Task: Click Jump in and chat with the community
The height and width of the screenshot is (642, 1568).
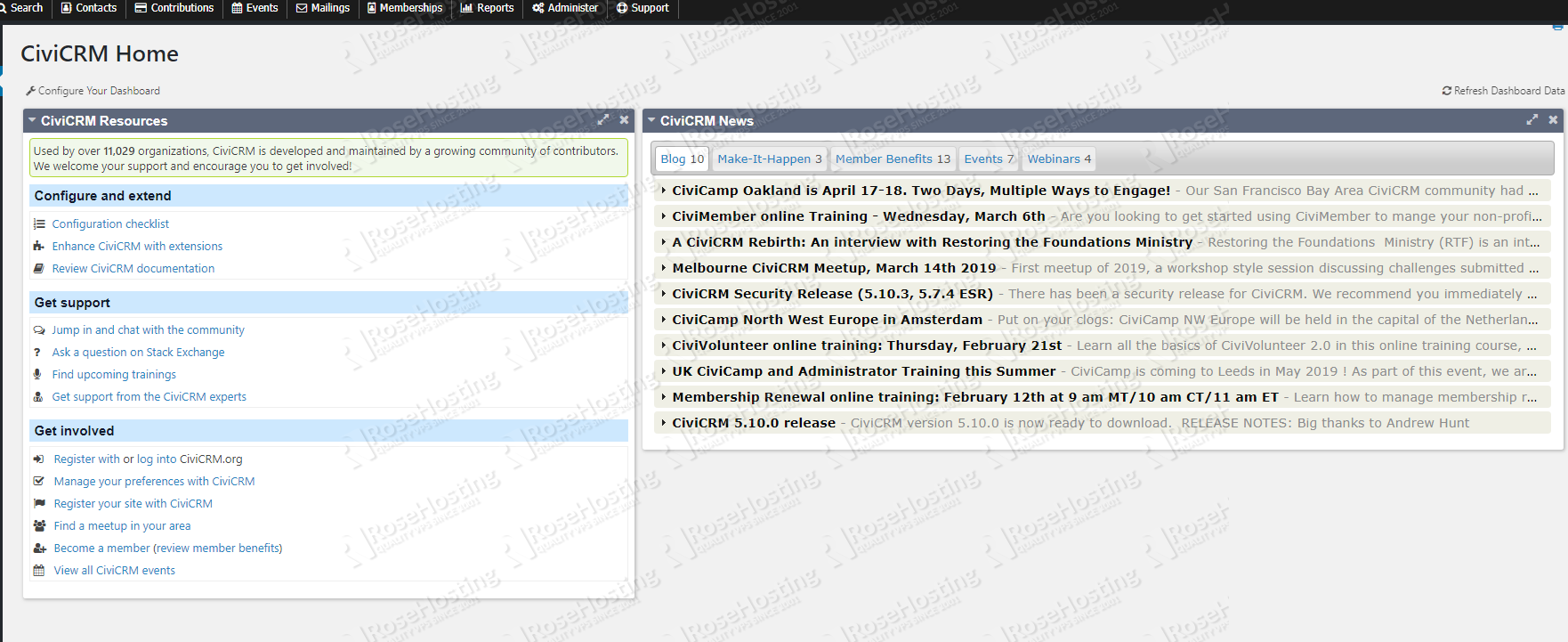Action: (148, 330)
